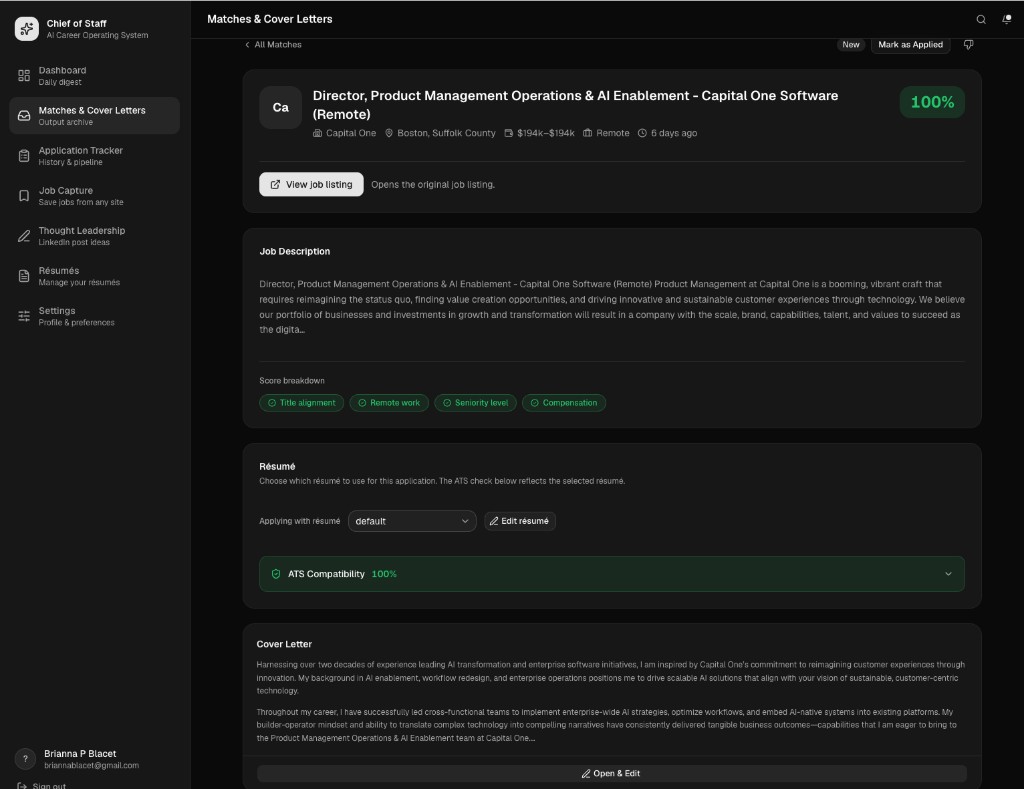Click the Seniority level score chip

point(475,403)
